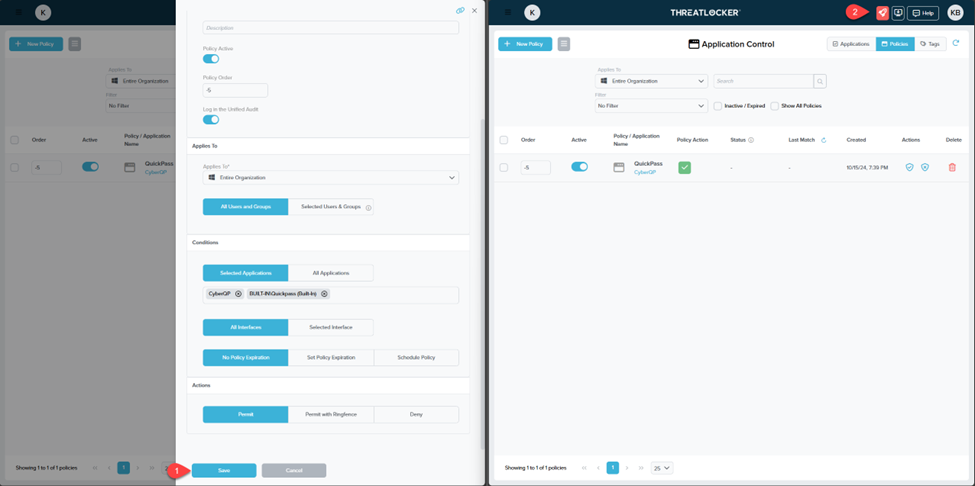Open Applies To dropdown in right window
This screenshot has width=975, height=486.
pos(651,81)
